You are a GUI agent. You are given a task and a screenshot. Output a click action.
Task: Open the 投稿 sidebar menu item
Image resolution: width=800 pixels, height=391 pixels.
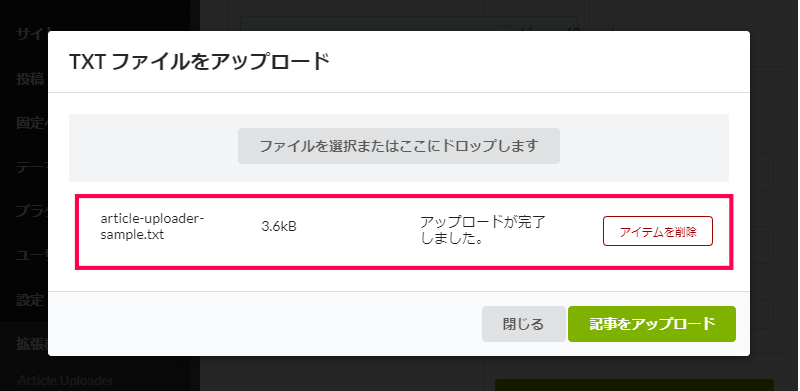31,80
